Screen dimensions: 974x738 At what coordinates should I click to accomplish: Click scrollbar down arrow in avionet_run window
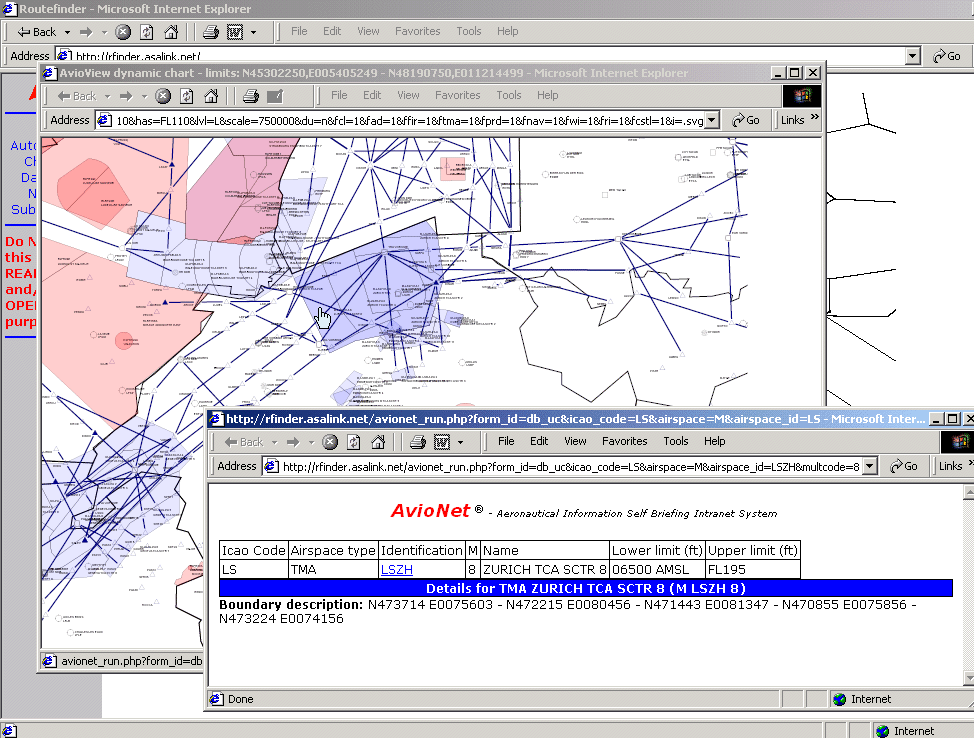[x=968, y=678]
